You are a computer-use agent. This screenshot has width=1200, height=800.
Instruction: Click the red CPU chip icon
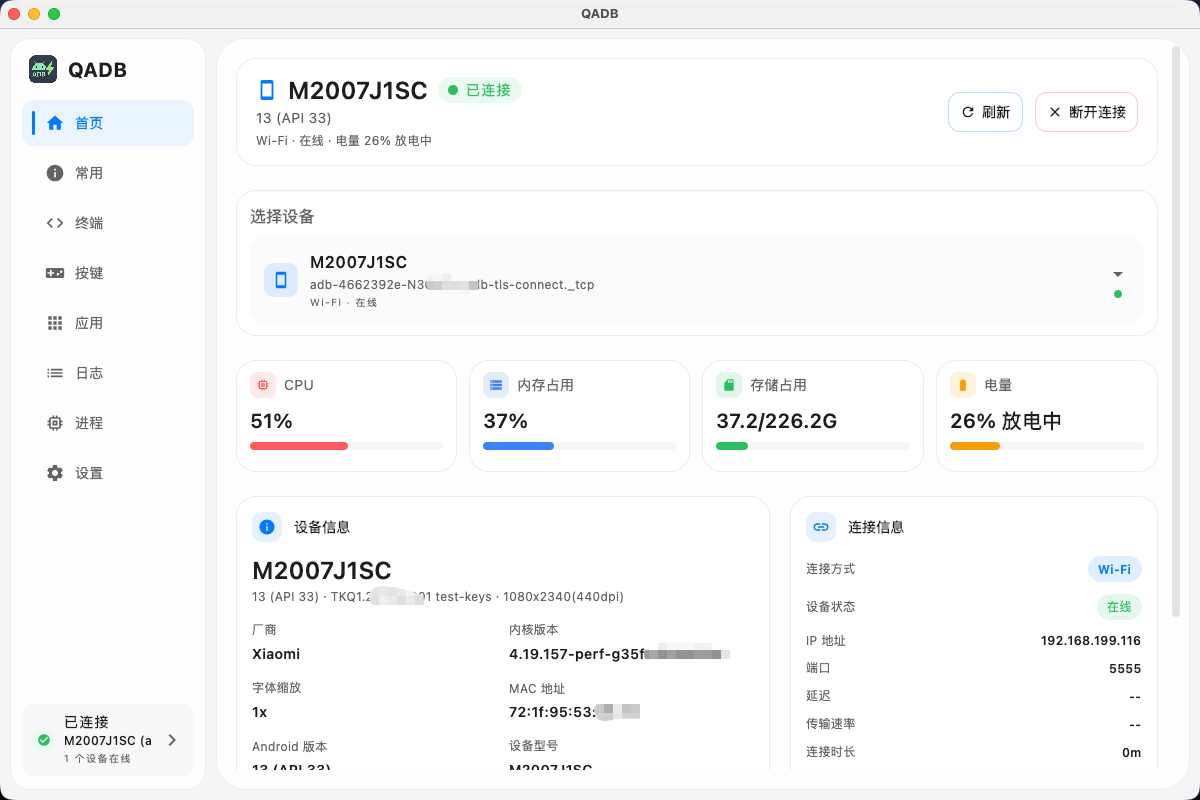[263, 385]
